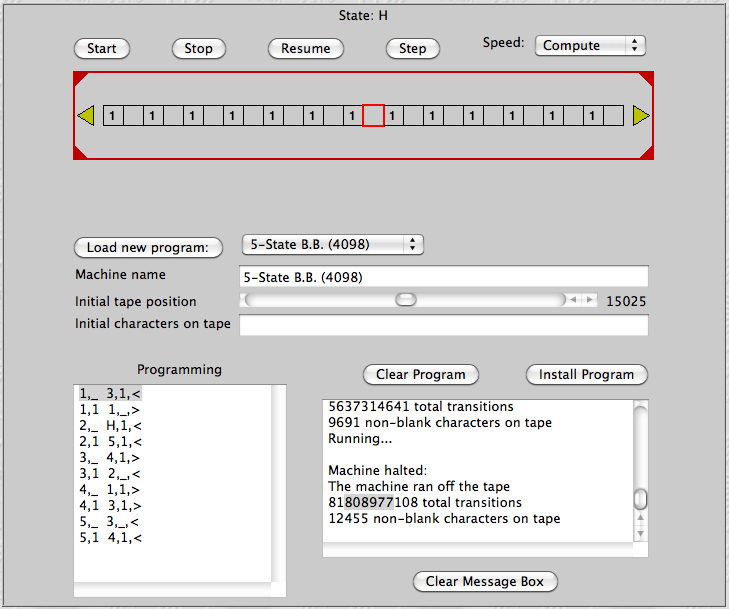Viewport: 729px width, 609px height.
Task: Select program line "1,1 1,_,>"
Action: click(x=109, y=410)
